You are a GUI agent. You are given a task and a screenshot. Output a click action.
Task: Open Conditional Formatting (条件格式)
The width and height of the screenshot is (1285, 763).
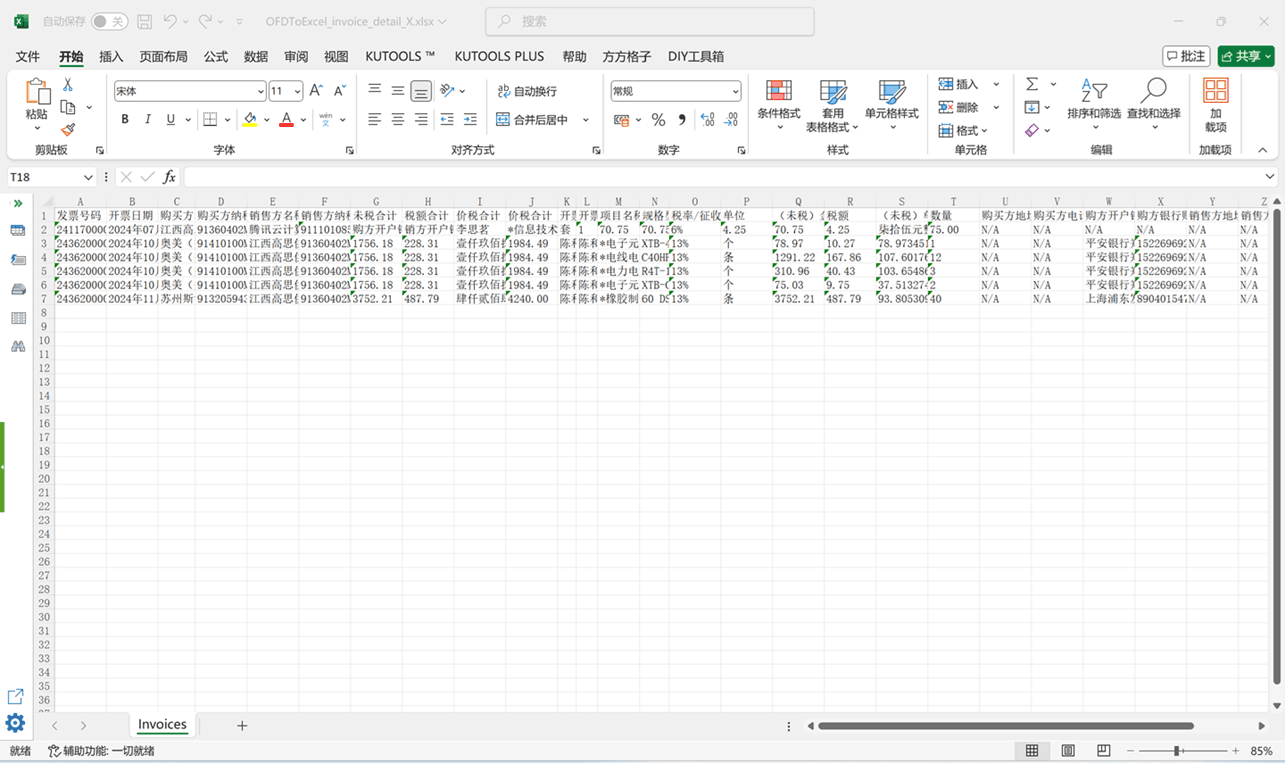(778, 105)
